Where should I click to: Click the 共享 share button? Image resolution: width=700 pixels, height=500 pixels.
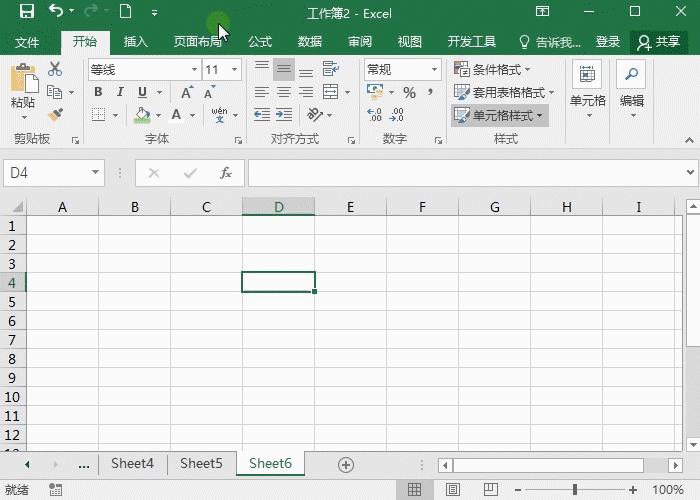point(659,42)
